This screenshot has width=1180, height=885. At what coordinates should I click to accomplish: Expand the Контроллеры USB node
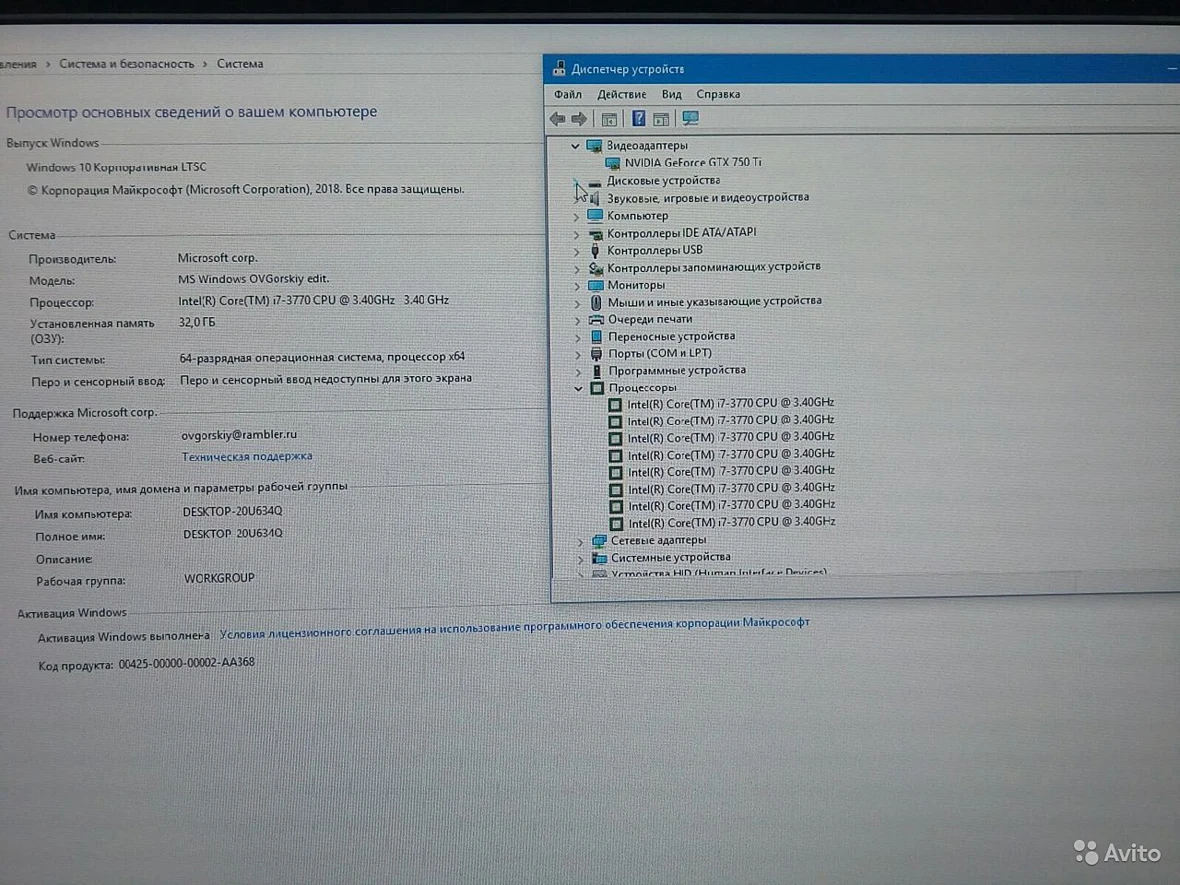576,251
